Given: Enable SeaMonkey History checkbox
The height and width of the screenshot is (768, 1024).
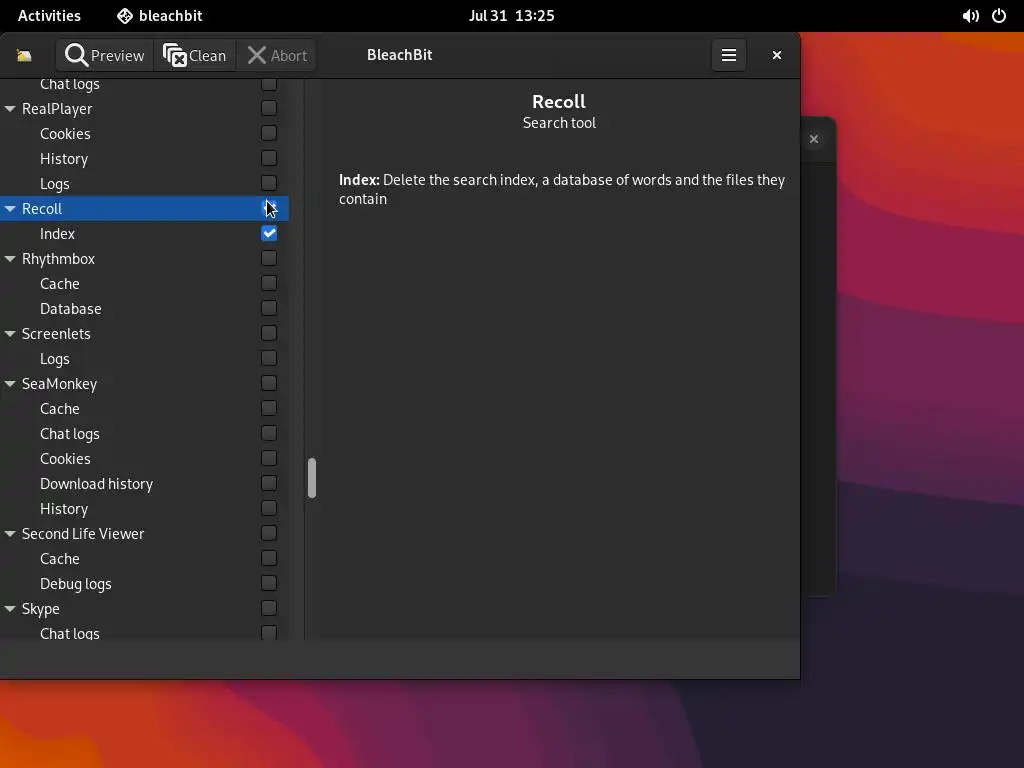Looking at the screenshot, I should tap(269, 508).
